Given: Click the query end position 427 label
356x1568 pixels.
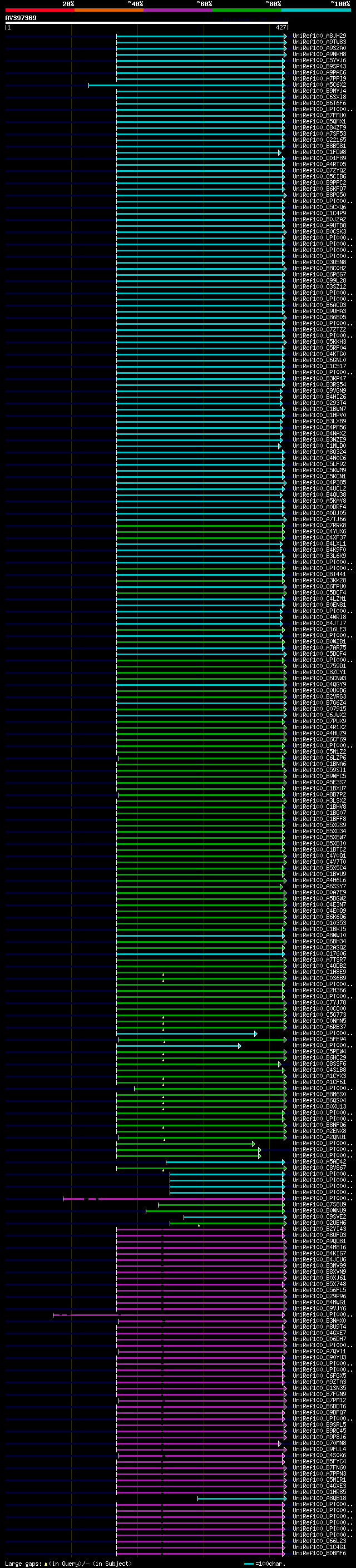Looking at the screenshot, I should click(x=281, y=27).
